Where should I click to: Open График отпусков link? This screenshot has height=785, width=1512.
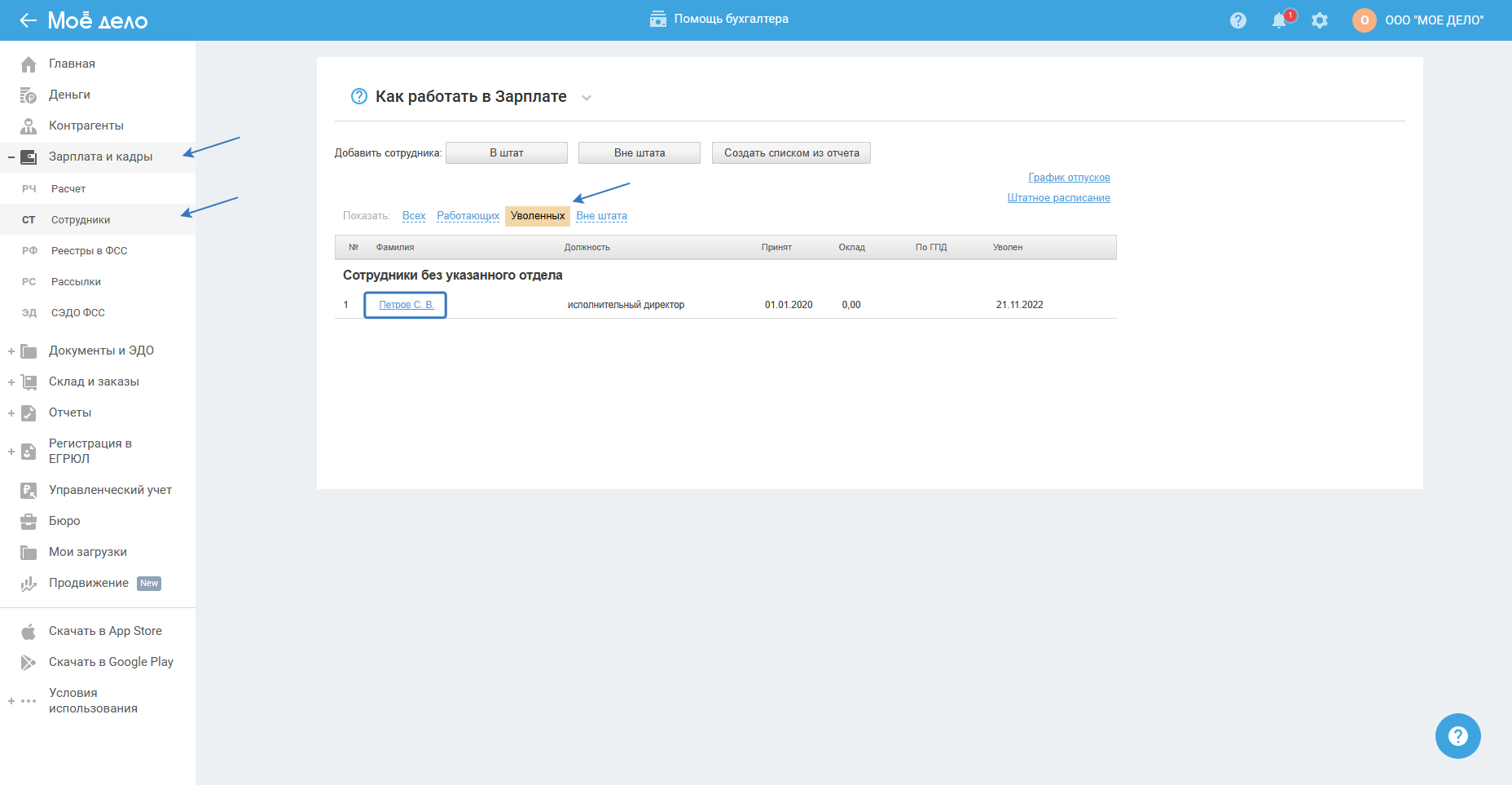1069,178
